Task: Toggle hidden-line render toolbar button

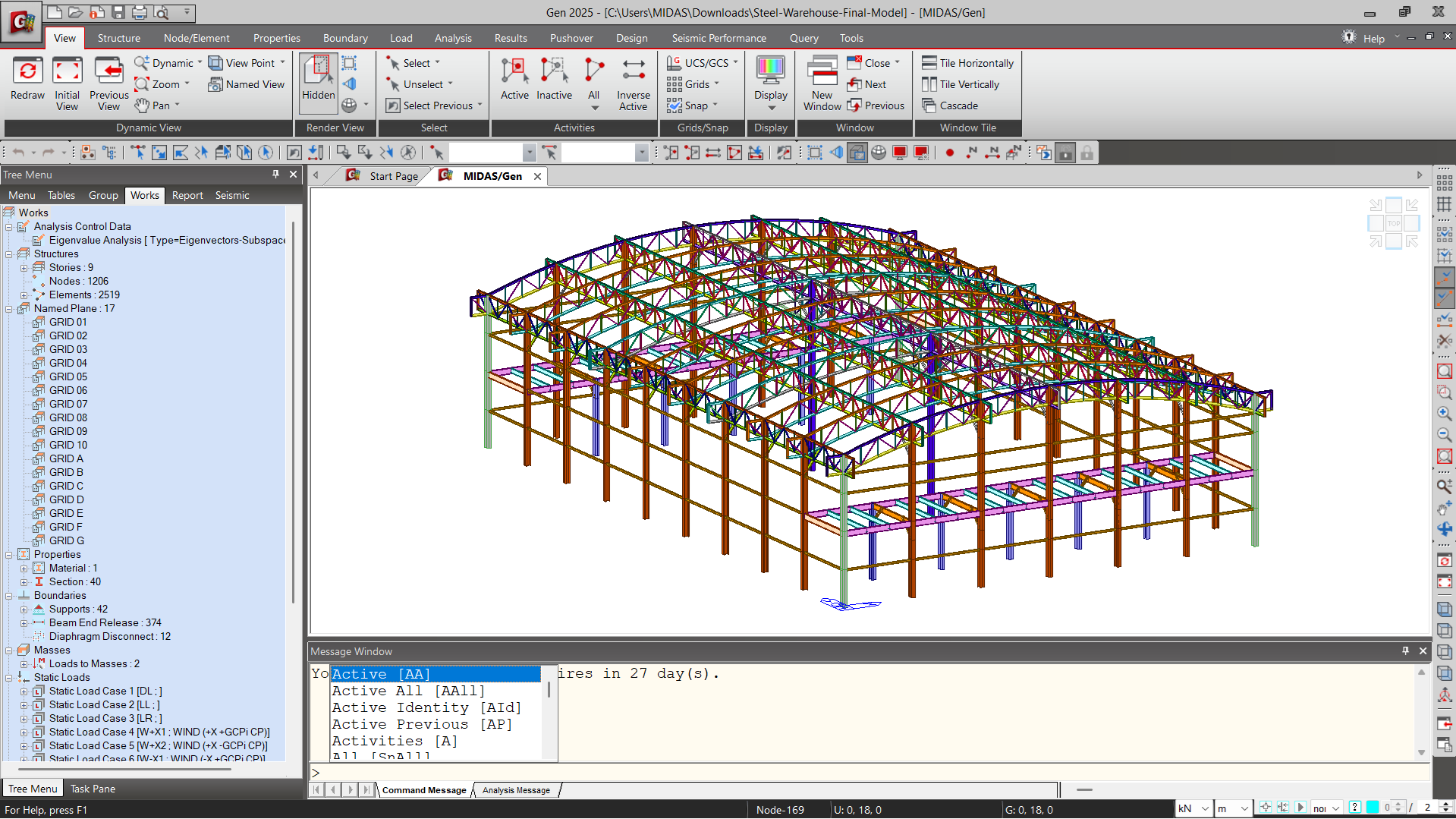Action: click(857, 153)
